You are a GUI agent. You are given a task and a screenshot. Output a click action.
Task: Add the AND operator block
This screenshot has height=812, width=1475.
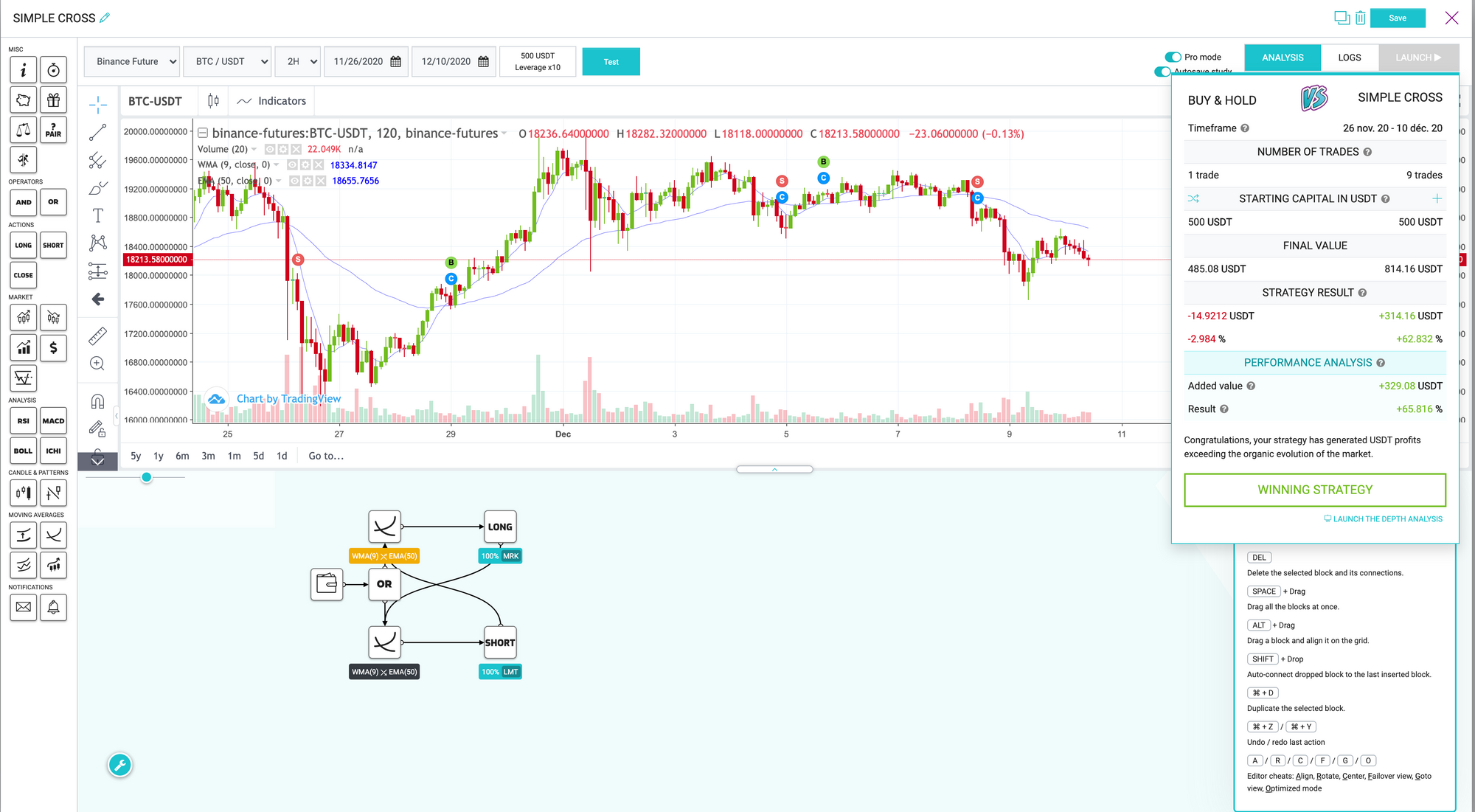(24, 202)
